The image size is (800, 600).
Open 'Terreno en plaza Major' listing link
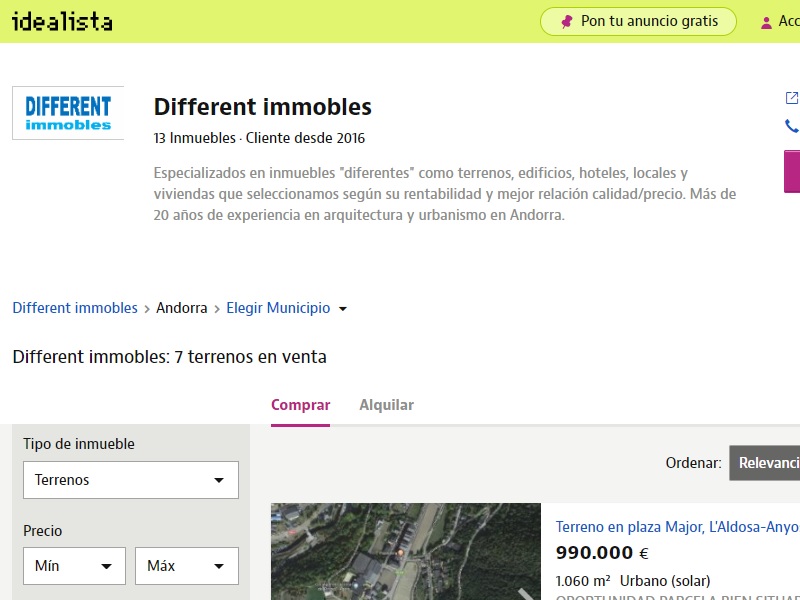pos(678,527)
